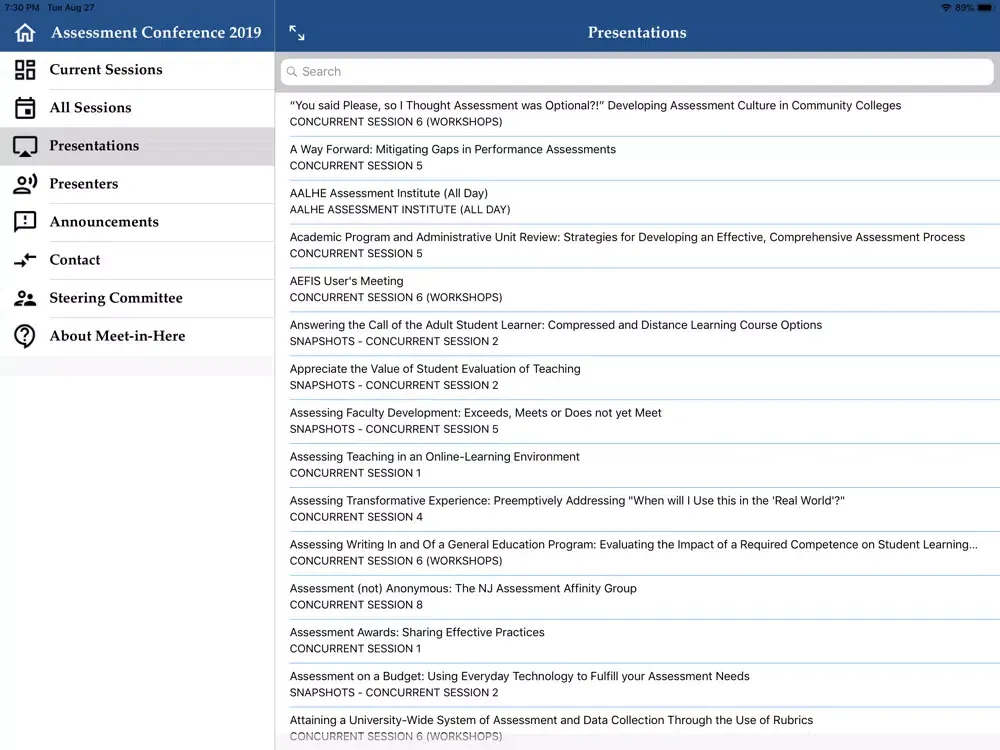Open A Way Forward: Mitigating Gaps presentation

pos(638,158)
